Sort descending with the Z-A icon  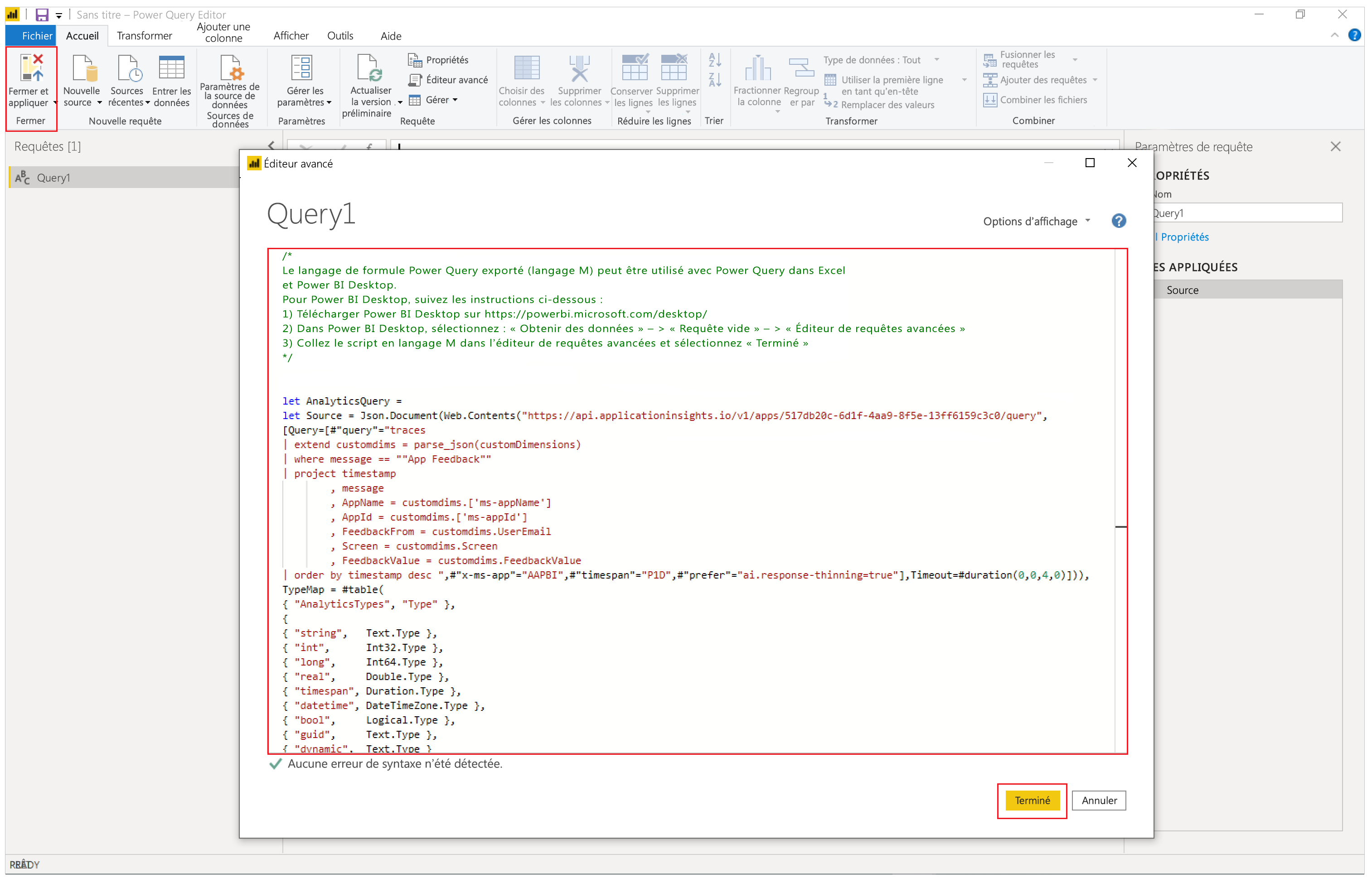(x=715, y=80)
